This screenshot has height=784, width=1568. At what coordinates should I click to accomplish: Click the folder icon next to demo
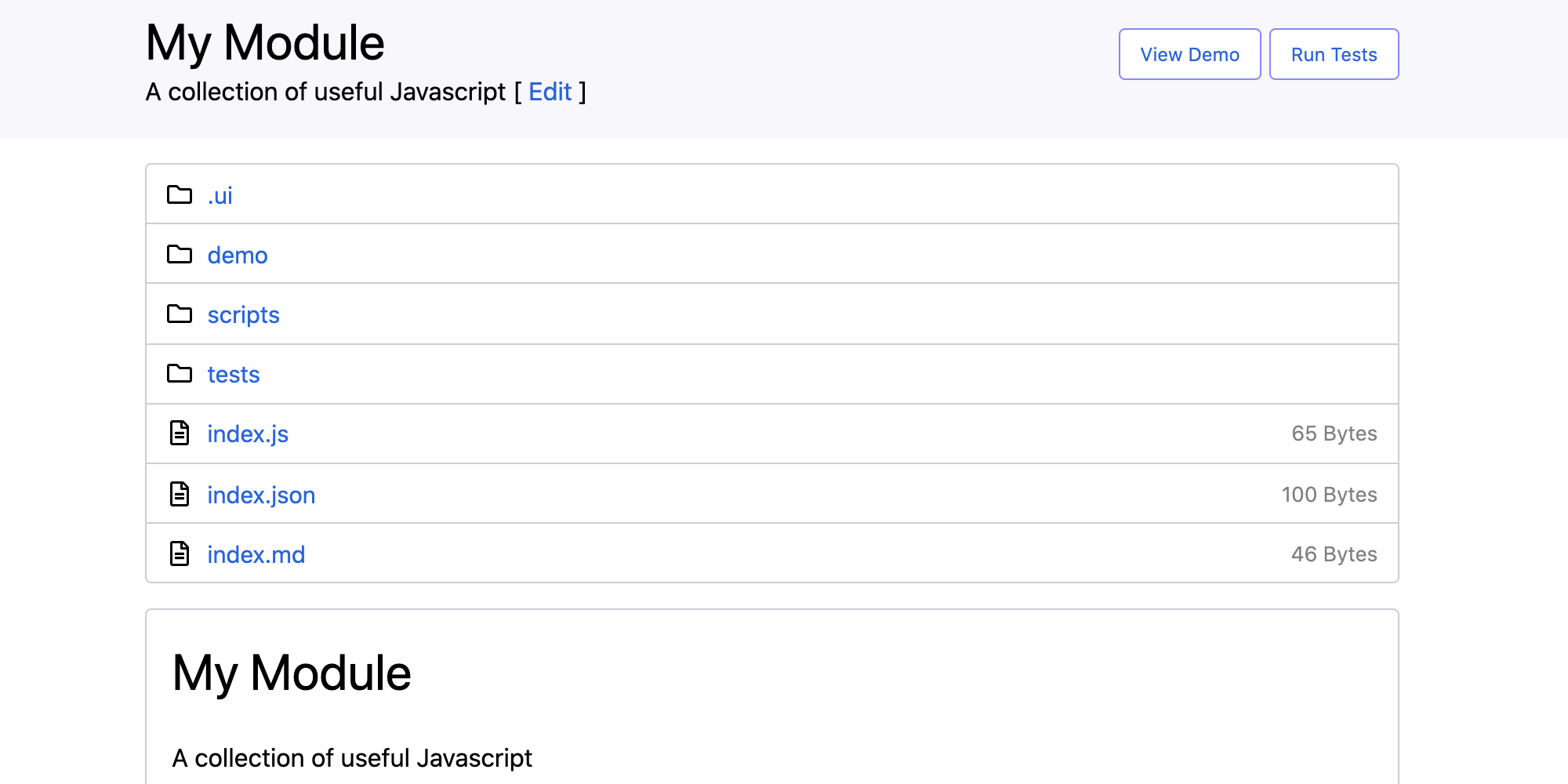(x=180, y=254)
